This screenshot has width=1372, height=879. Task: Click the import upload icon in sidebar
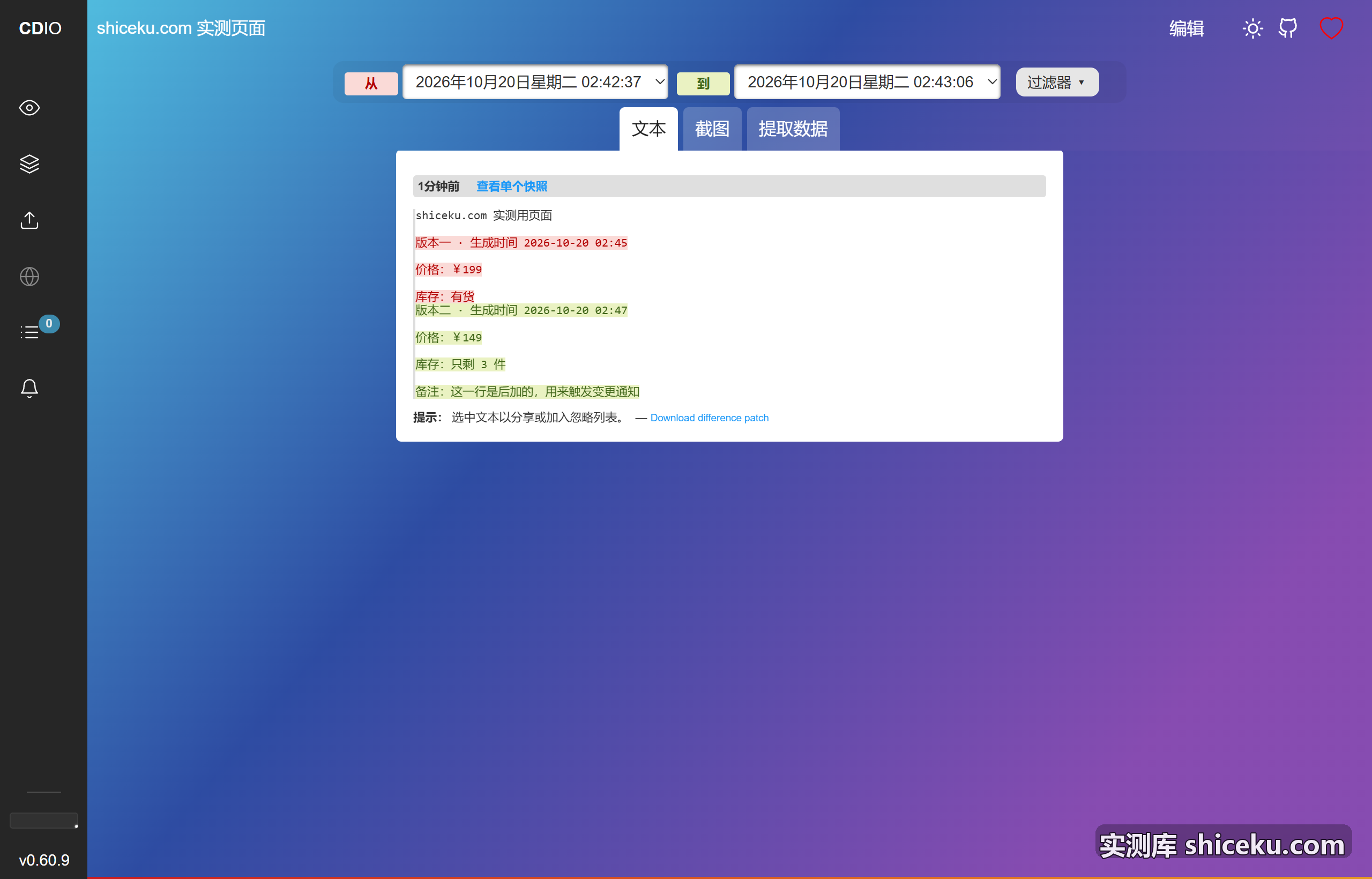click(x=29, y=220)
